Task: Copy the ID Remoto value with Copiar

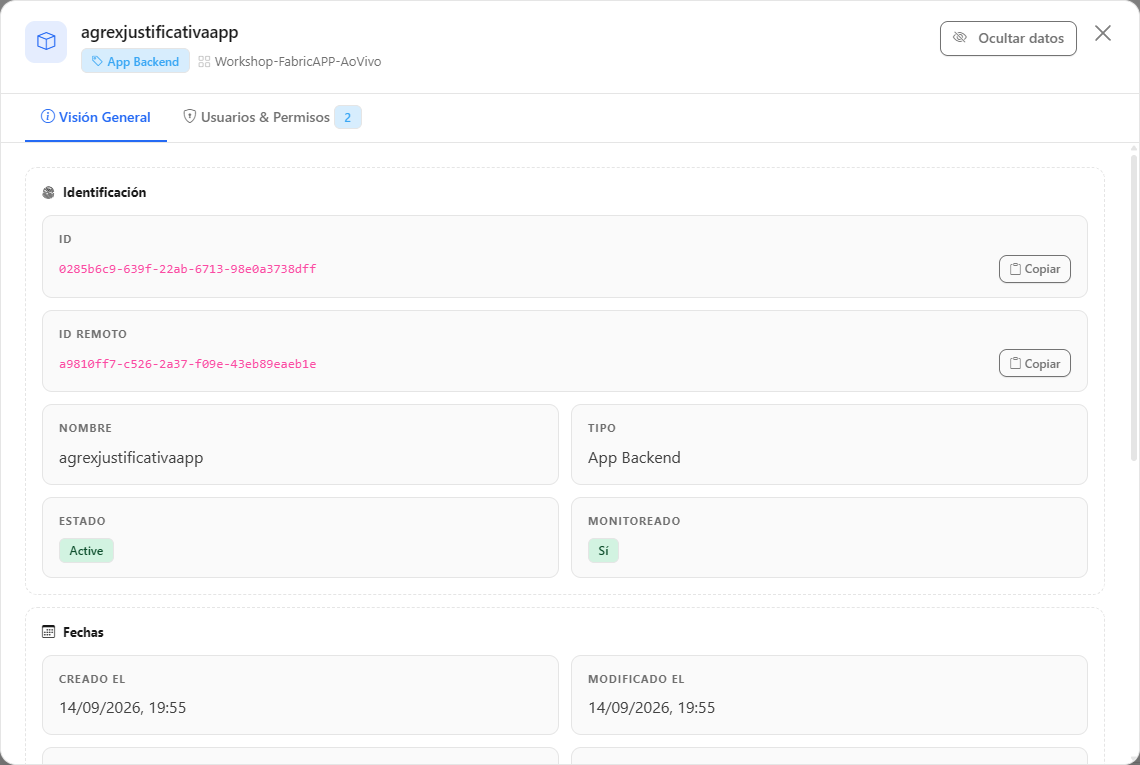Action: [1034, 364]
